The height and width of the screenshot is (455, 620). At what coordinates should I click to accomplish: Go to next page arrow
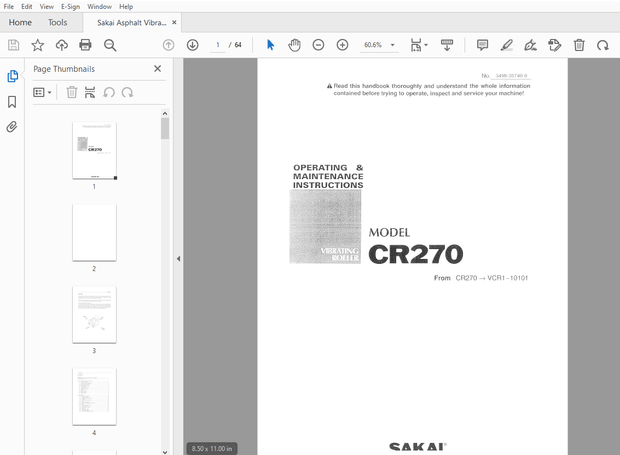(193, 45)
